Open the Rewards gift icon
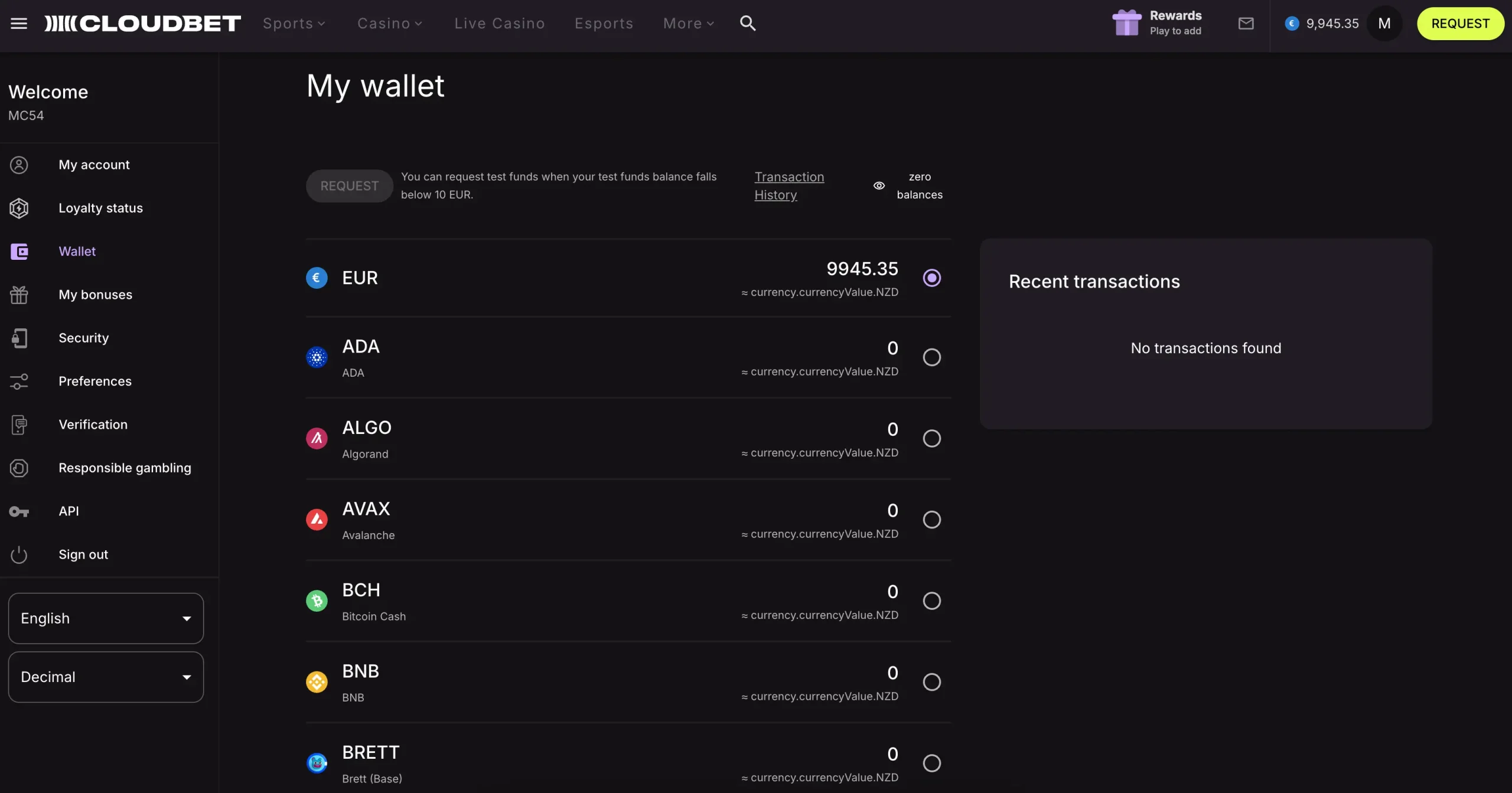This screenshot has height=793, width=1512. (1126, 23)
